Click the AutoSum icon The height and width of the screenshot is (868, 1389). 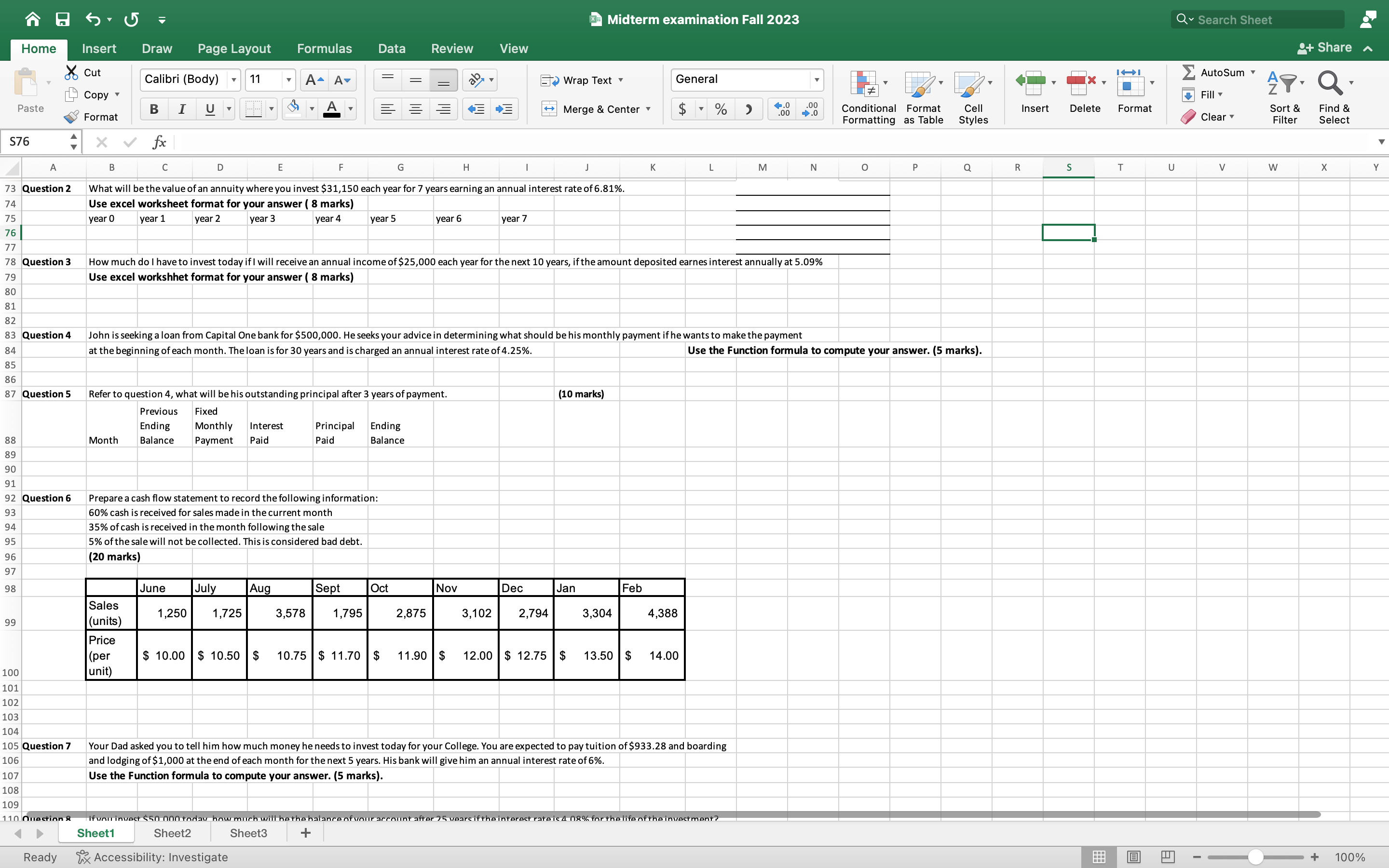click(x=1188, y=72)
